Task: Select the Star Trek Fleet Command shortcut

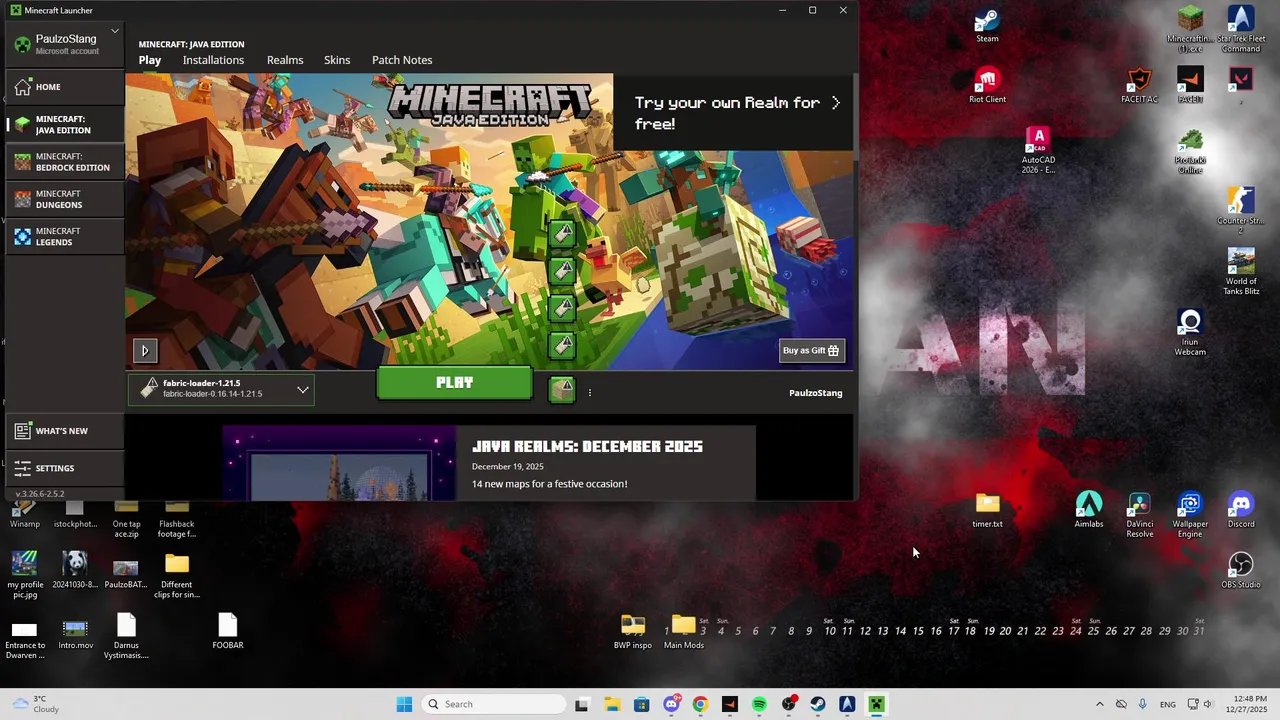Action: point(1240,29)
